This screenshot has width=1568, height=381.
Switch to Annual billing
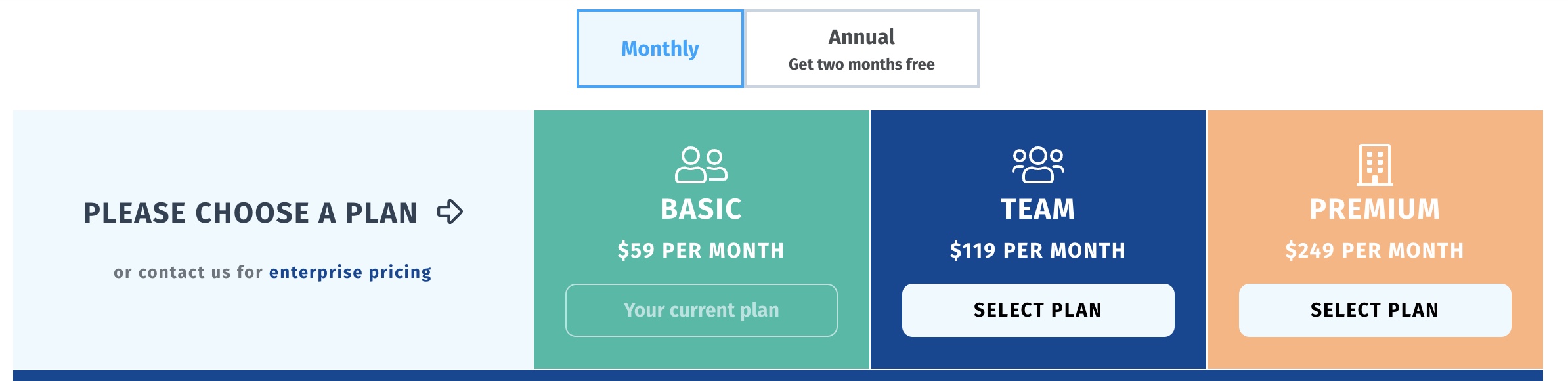861,37
